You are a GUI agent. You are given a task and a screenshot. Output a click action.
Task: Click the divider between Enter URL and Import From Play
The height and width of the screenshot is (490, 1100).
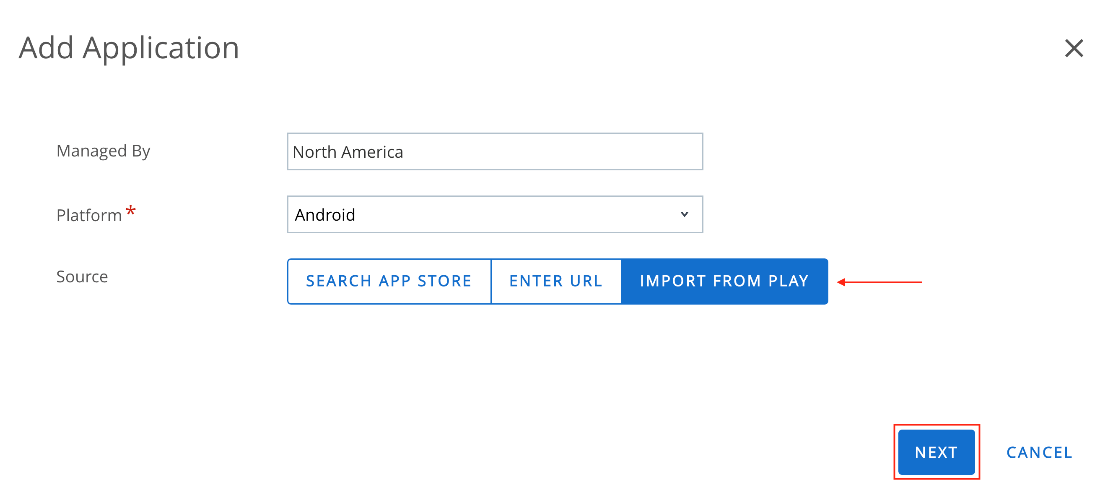coord(622,281)
